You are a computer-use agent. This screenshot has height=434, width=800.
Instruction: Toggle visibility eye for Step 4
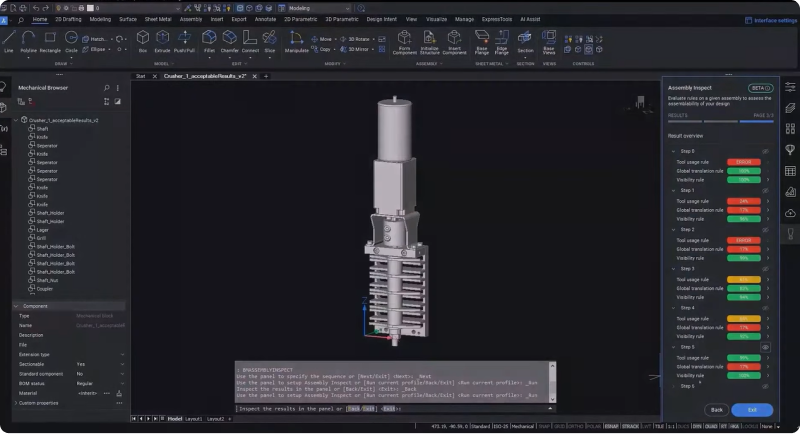pos(765,308)
